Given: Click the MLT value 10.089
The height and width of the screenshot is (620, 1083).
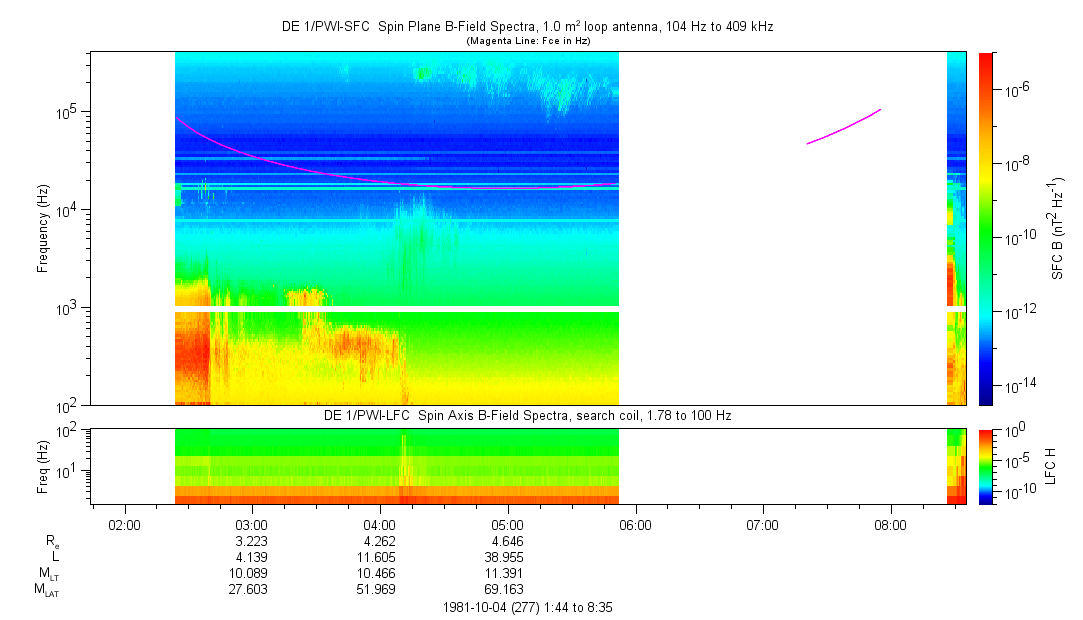Looking at the screenshot, I should click(x=251, y=573).
